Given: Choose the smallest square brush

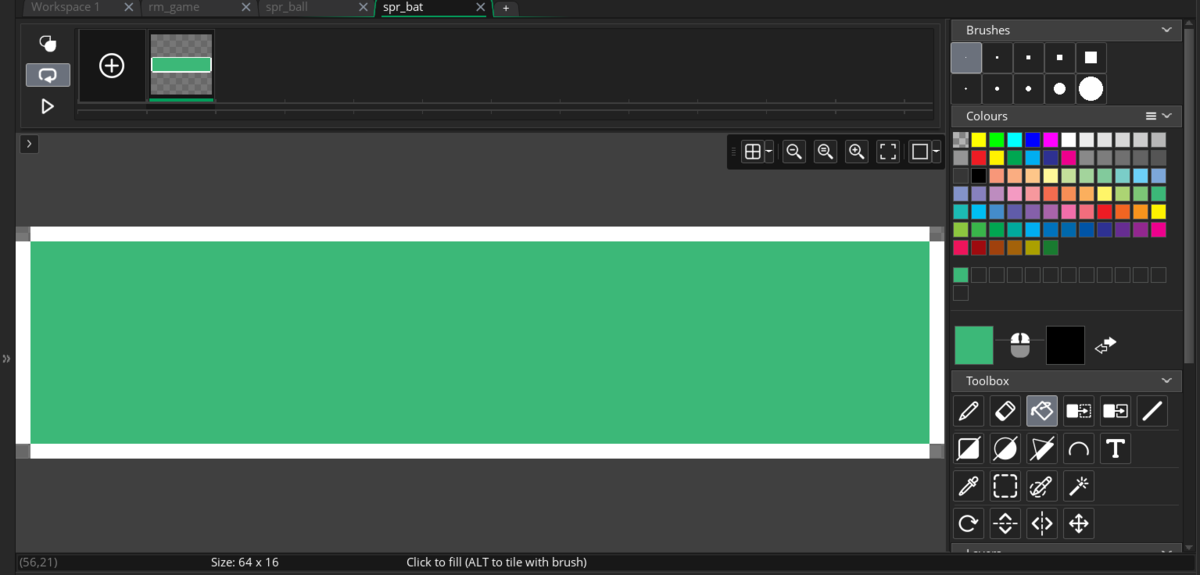Looking at the screenshot, I should (x=966, y=58).
